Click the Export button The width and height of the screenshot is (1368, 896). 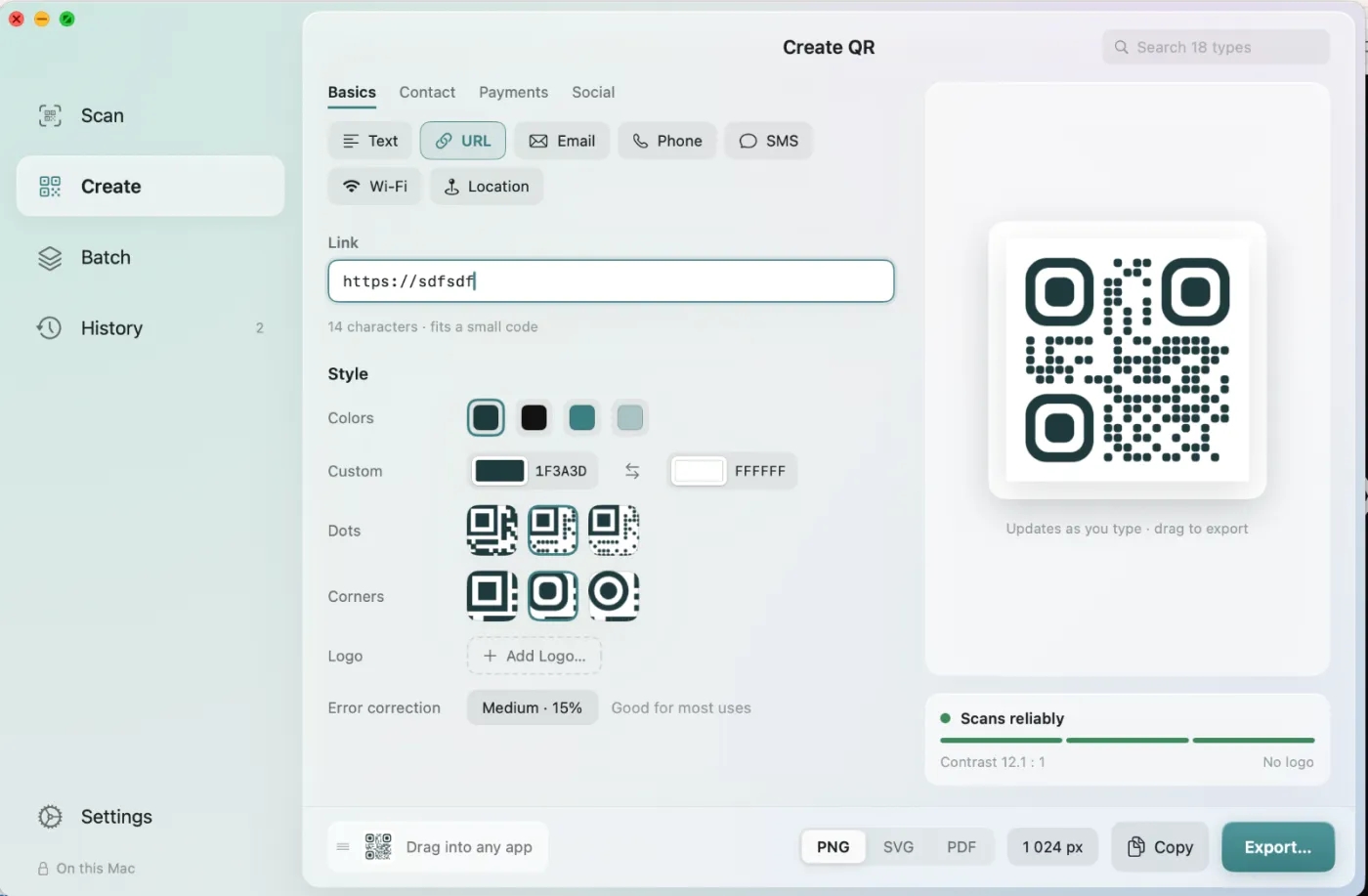1278,847
